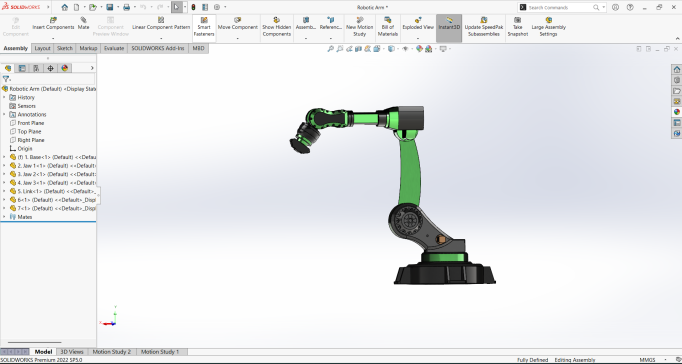Click Update SpeedPak Subassemblies

484,27
